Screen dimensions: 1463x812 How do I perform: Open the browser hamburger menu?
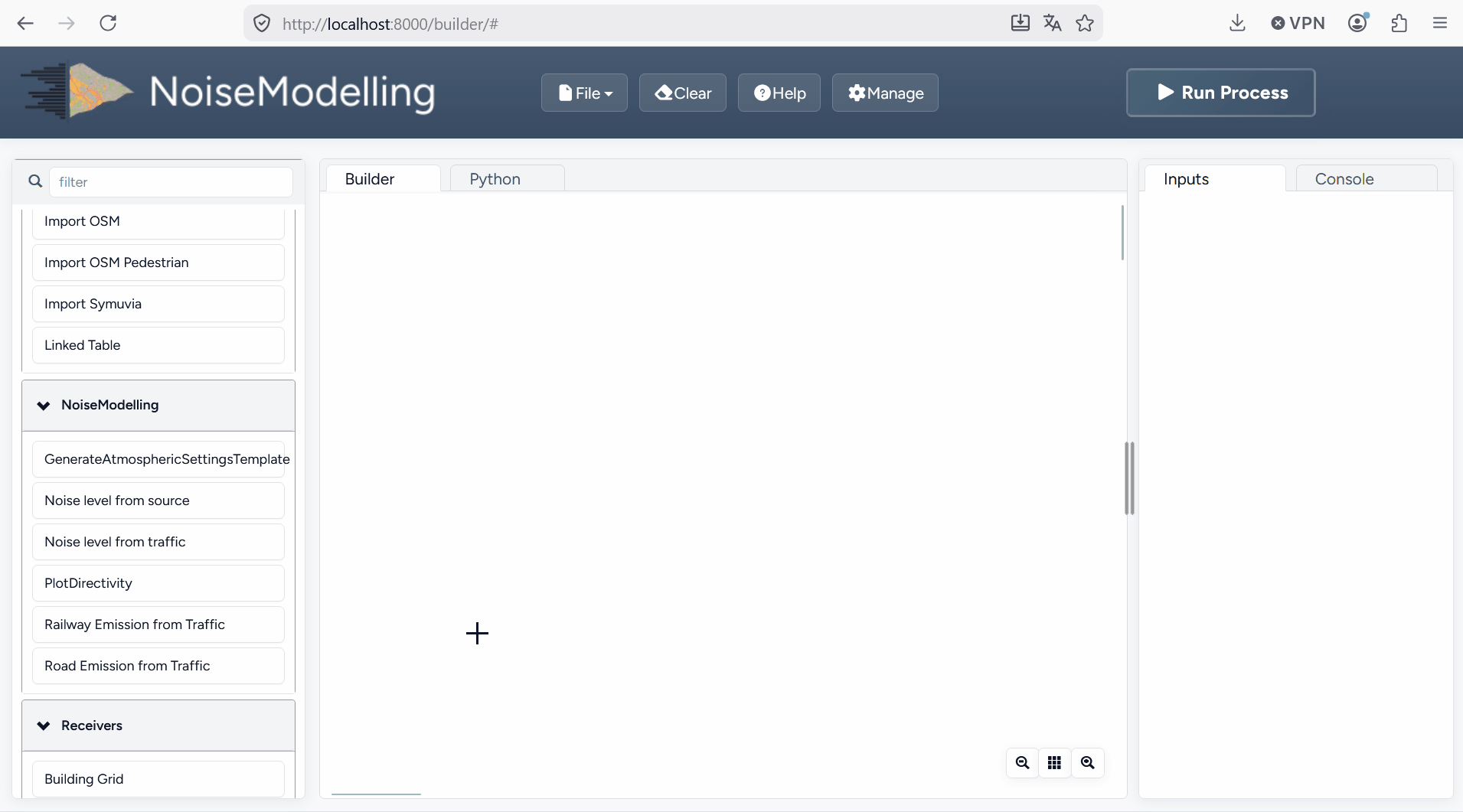(x=1439, y=23)
